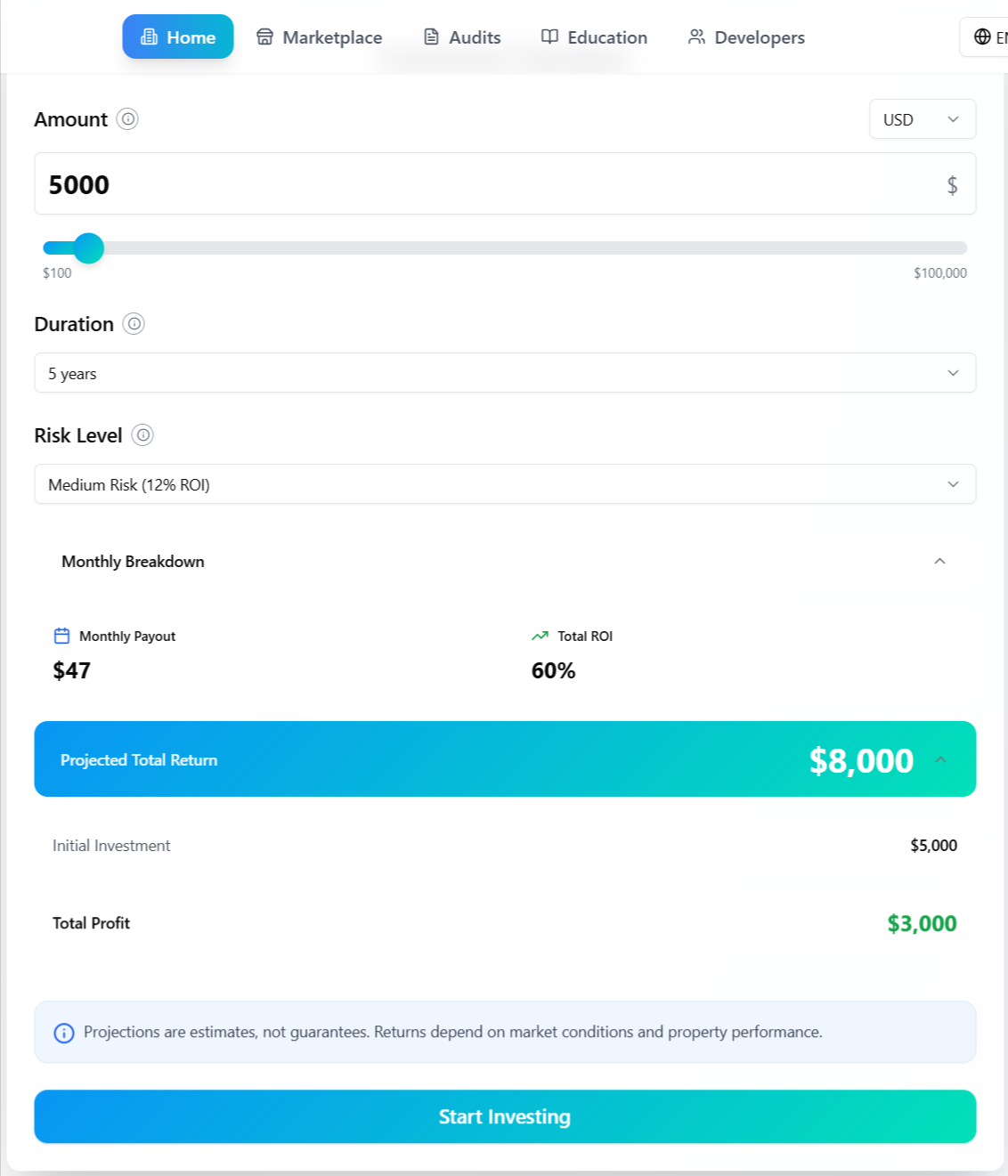Image resolution: width=1008 pixels, height=1176 pixels.
Task: Click the Duration info icon
Action: pyautogui.click(x=134, y=324)
